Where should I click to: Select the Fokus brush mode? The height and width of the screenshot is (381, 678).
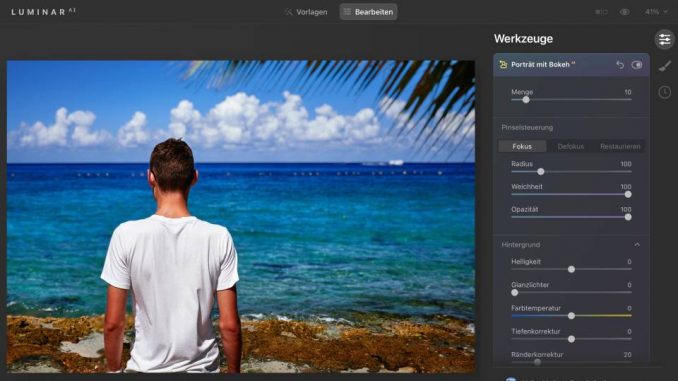[522, 147]
